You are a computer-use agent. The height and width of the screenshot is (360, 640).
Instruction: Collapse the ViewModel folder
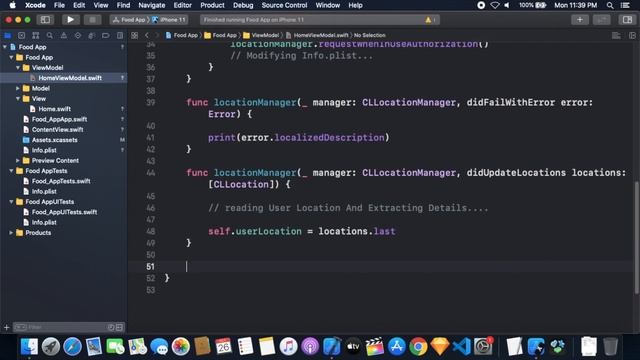click(x=18, y=68)
